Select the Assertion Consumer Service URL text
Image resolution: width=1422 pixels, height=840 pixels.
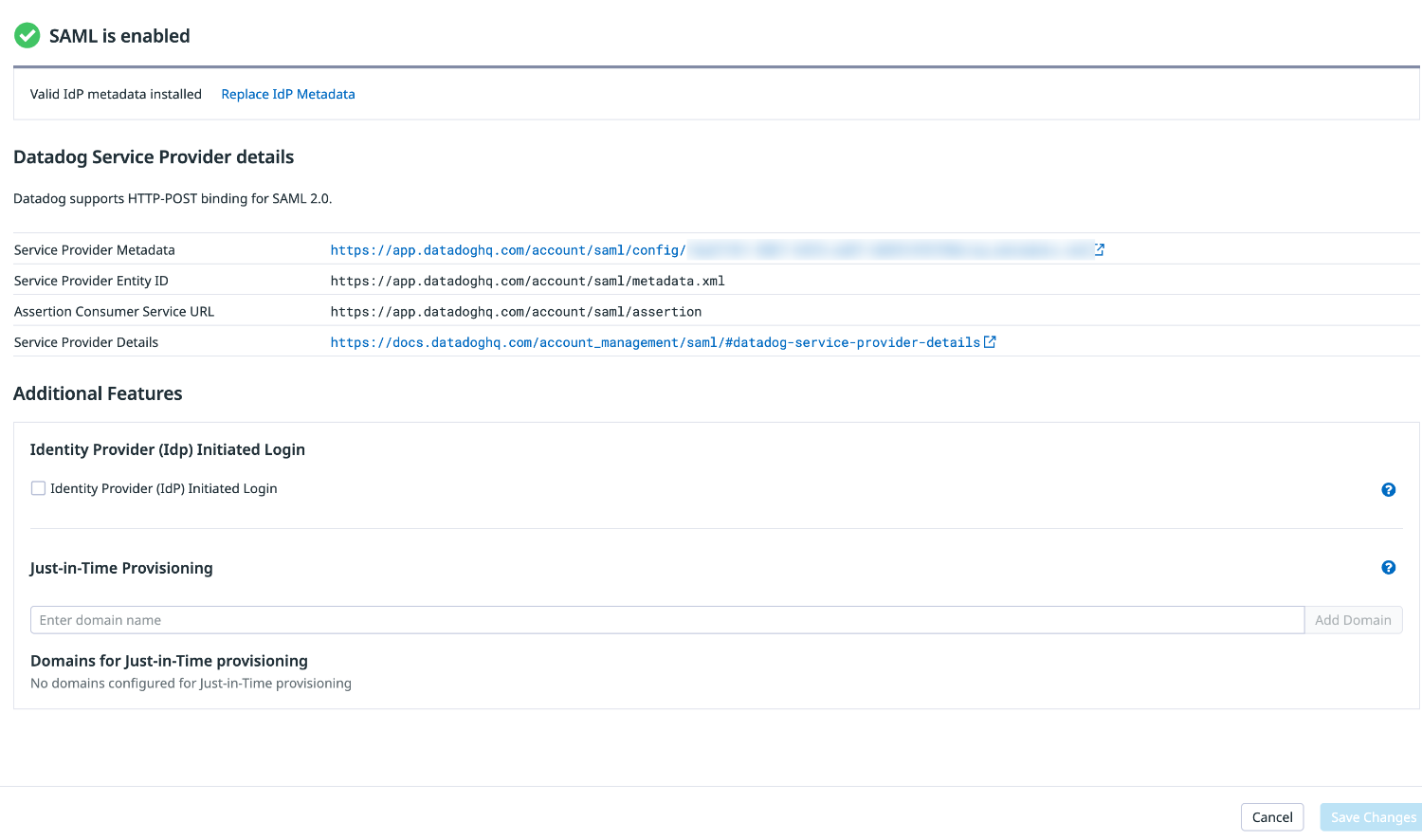(x=516, y=311)
